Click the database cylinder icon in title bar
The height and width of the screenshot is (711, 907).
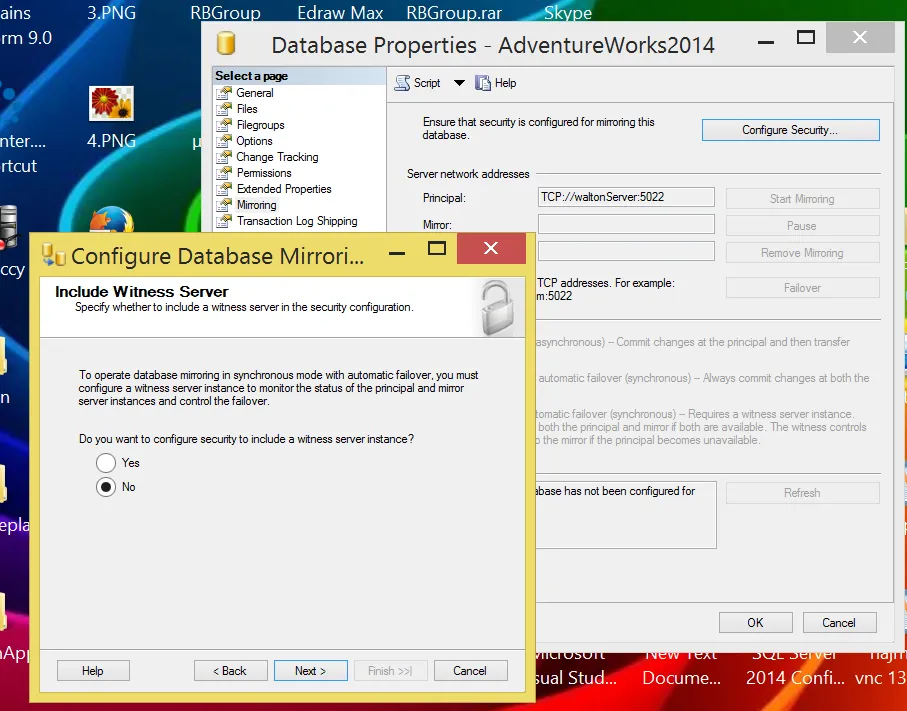tap(226, 43)
